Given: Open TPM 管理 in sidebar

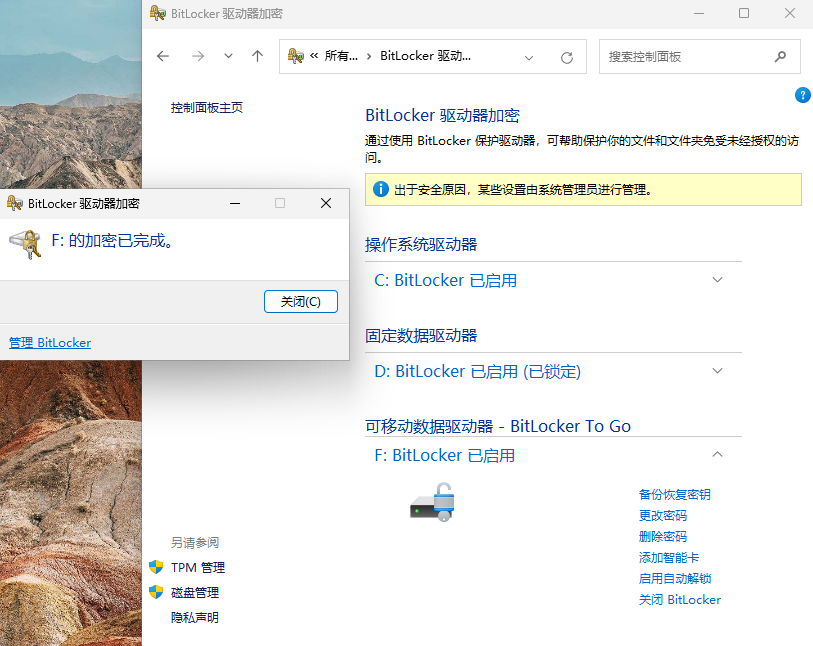Looking at the screenshot, I should tap(197, 567).
